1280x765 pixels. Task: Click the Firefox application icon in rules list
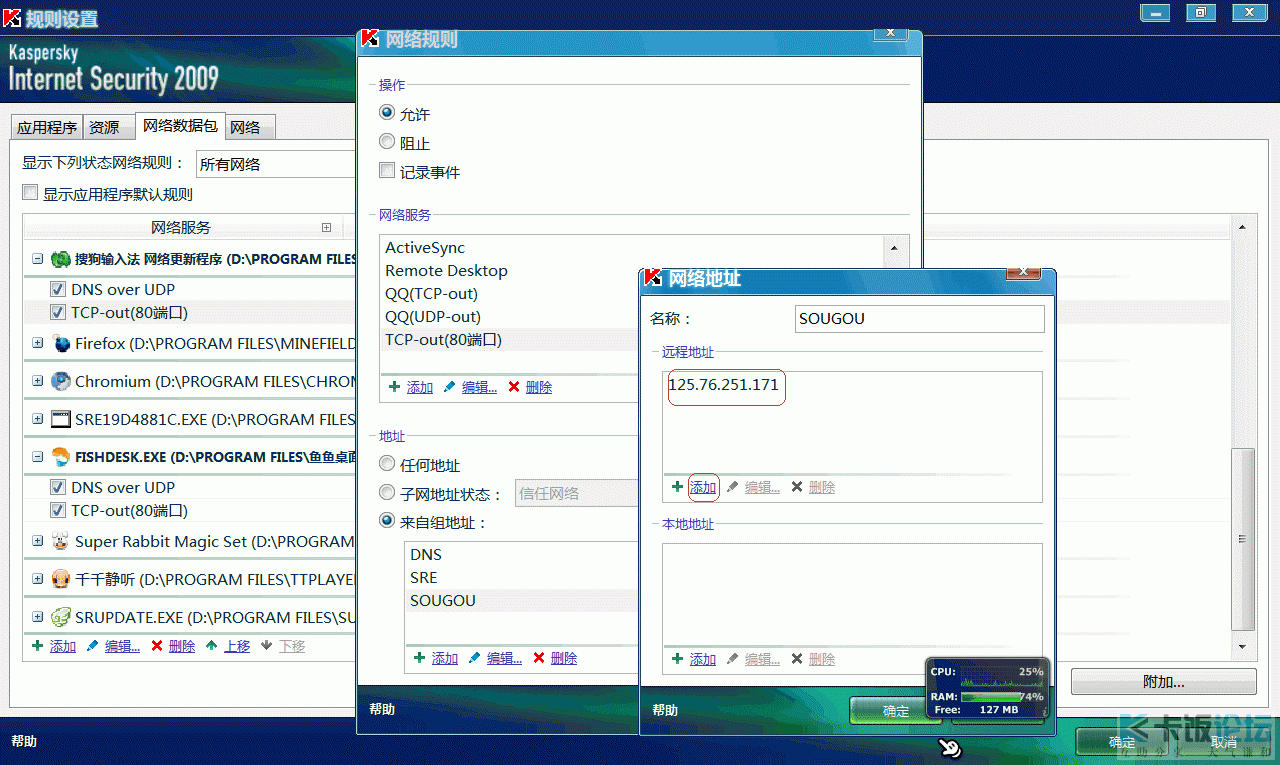click(61, 343)
